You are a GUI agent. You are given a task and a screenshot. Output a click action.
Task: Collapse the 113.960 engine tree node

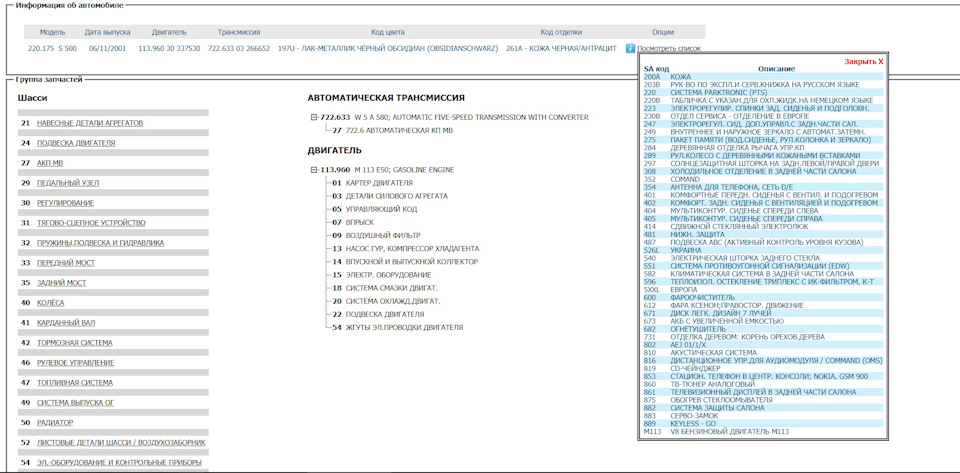(314, 169)
